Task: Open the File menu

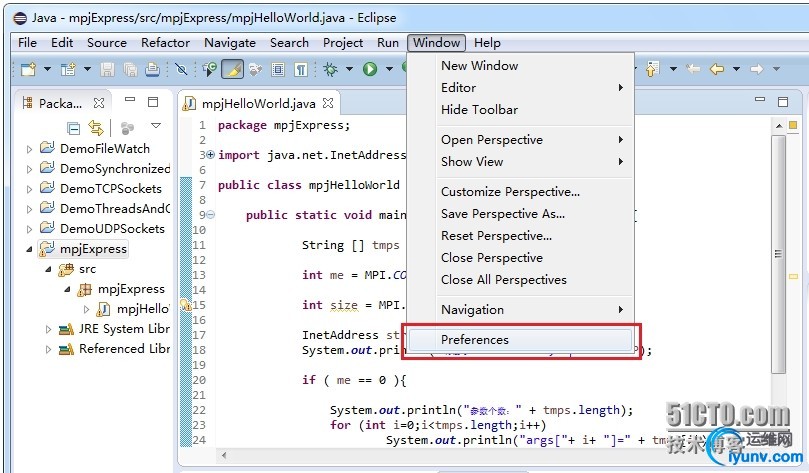Action: (x=27, y=43)
